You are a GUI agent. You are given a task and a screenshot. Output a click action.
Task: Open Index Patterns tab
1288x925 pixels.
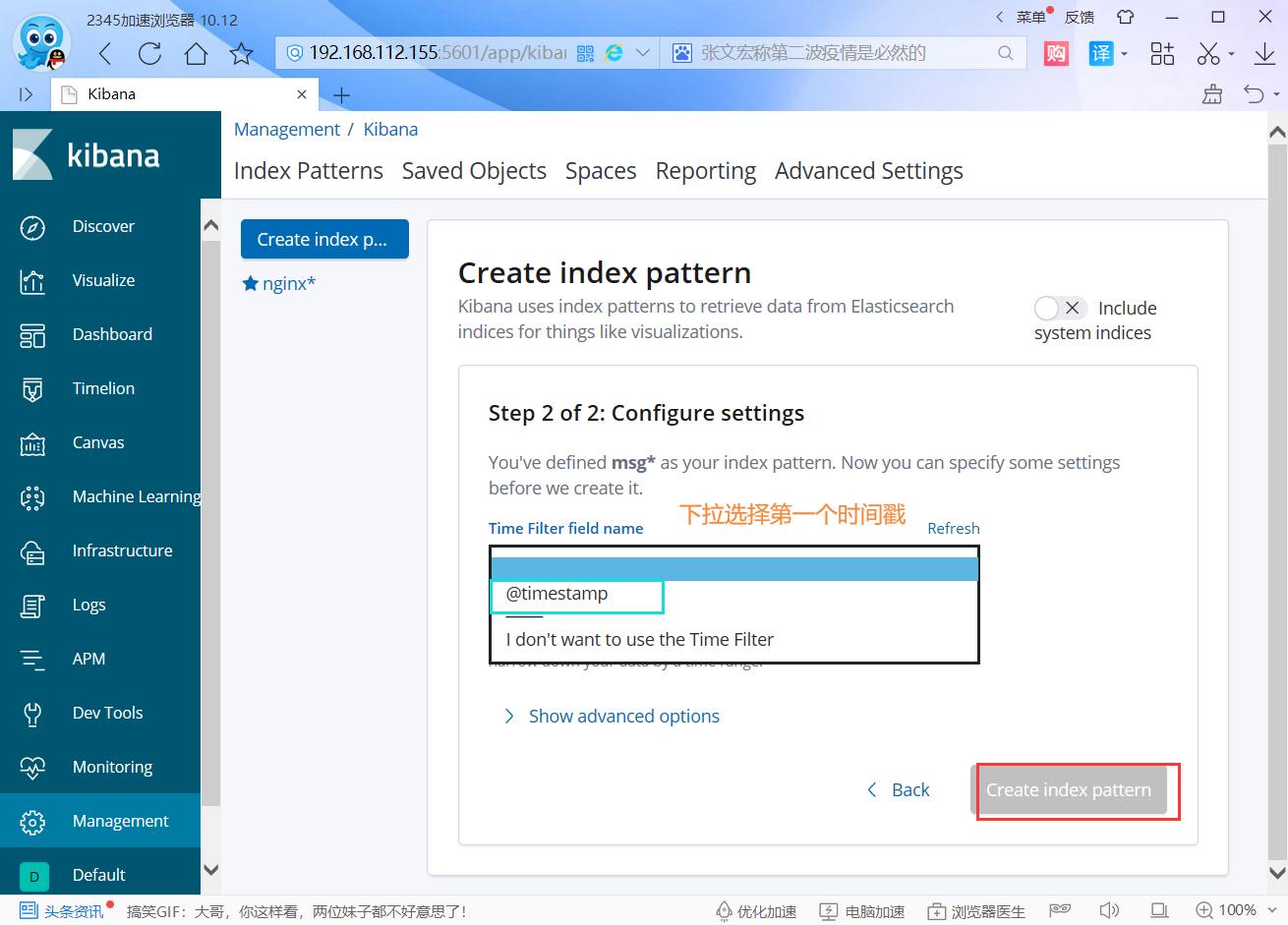(x=309, y=171)
